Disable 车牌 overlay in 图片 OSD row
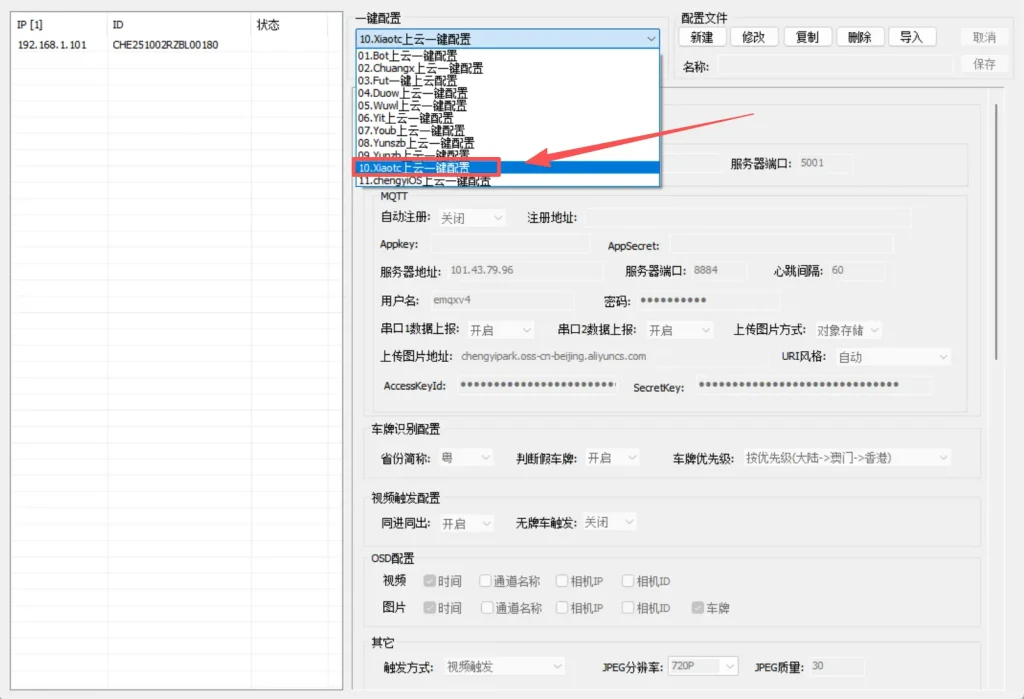Image resolution: width=1024 pixels, height=699 pixels. [697, 605]
